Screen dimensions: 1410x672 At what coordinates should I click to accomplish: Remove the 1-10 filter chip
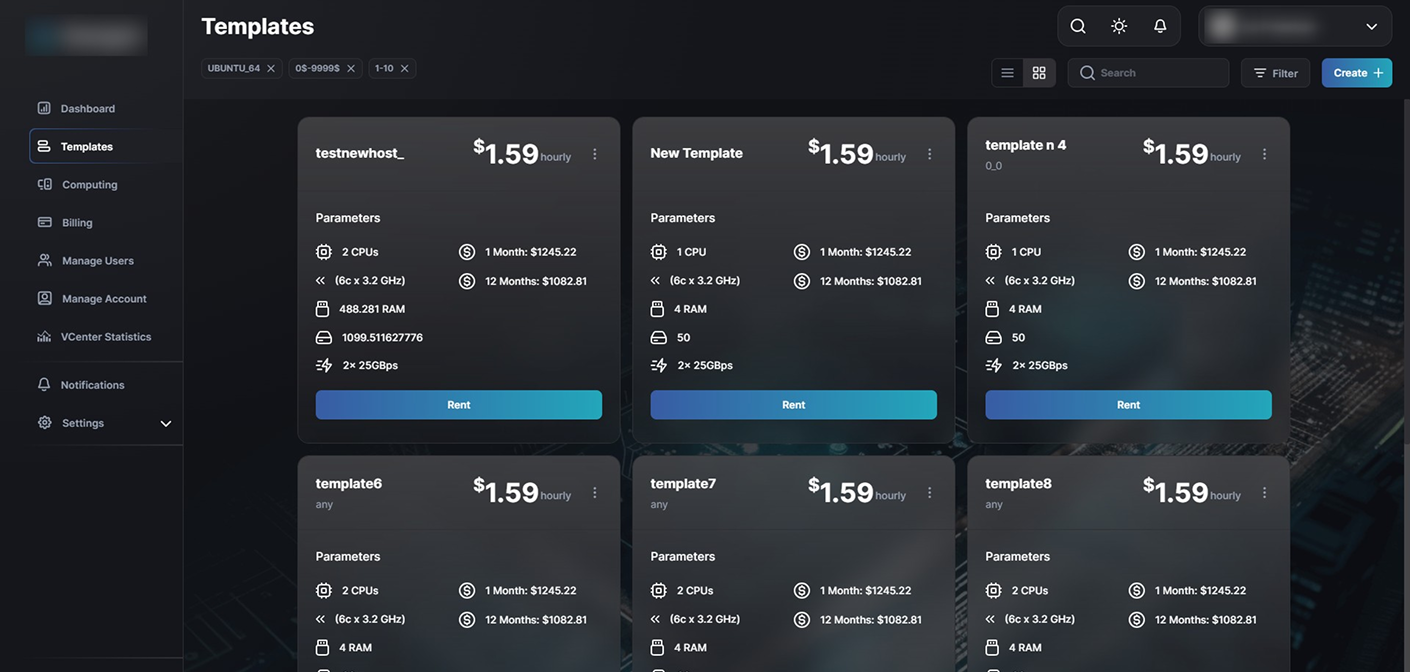(405, 68)
